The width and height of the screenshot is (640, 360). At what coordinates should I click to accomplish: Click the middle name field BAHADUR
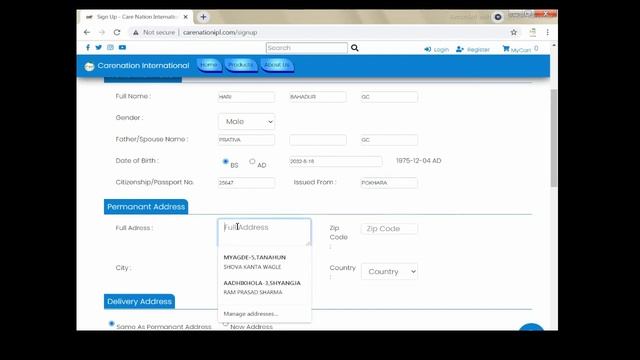point(318,97)
